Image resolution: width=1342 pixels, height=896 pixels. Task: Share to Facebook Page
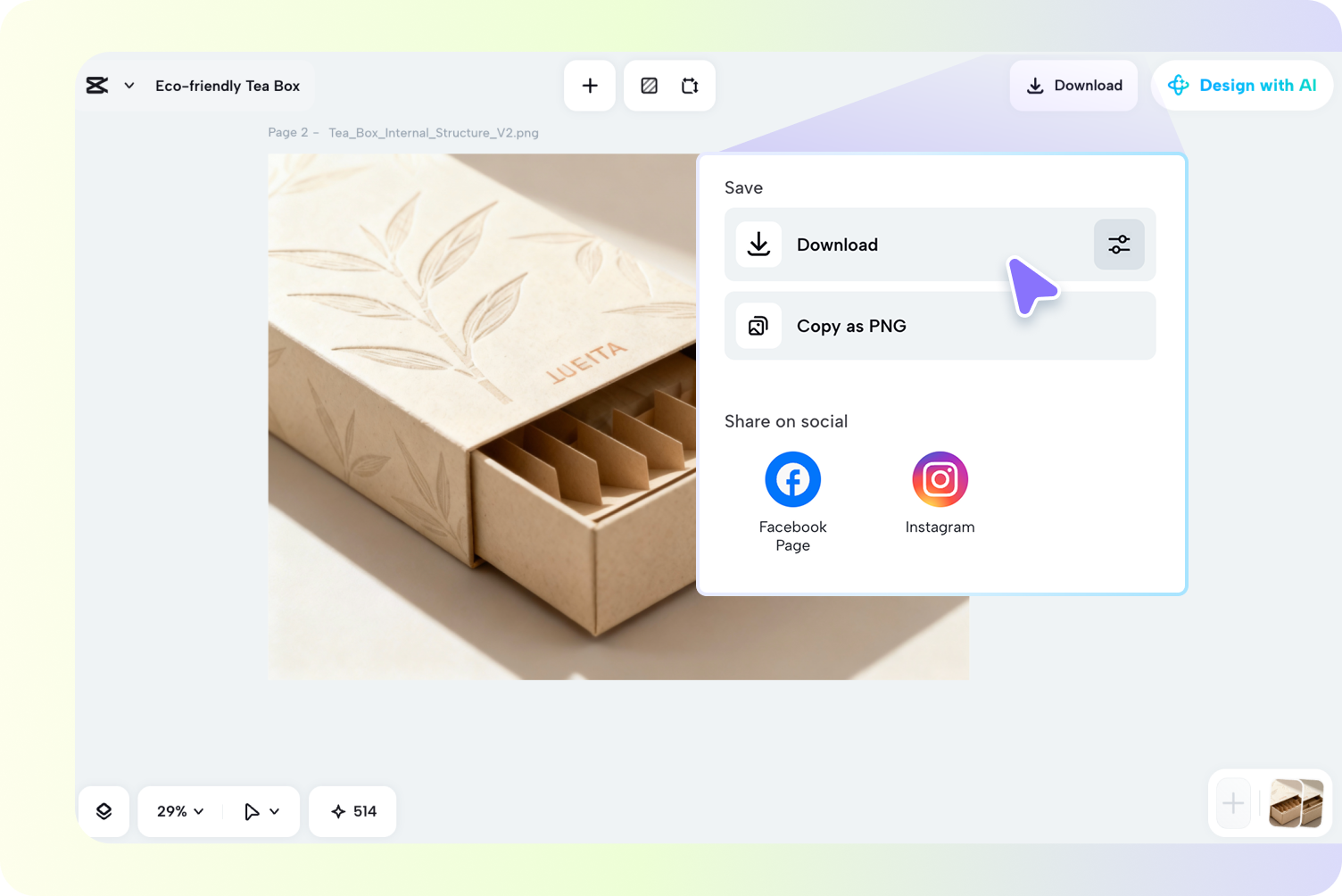pos(792,479)
